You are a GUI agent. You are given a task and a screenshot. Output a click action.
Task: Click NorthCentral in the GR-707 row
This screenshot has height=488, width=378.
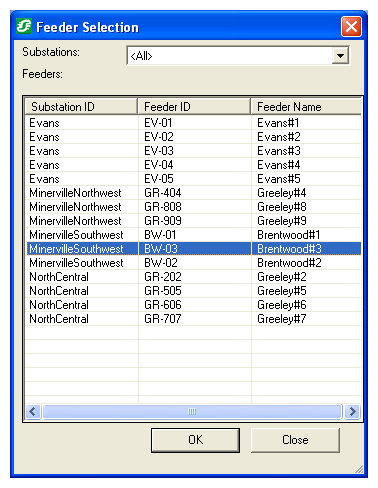click(59, 319)
